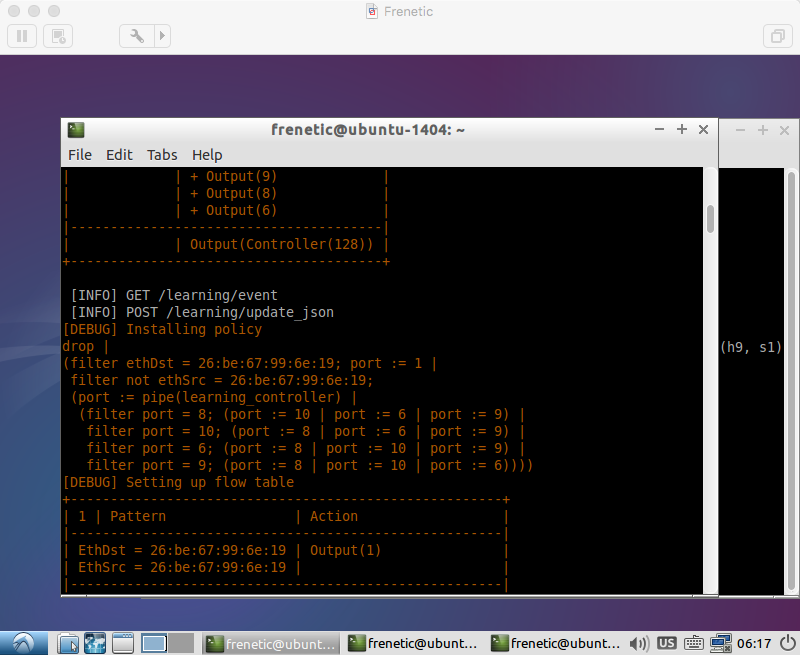Click the '+ Output(6)' line

click(233, 210)
